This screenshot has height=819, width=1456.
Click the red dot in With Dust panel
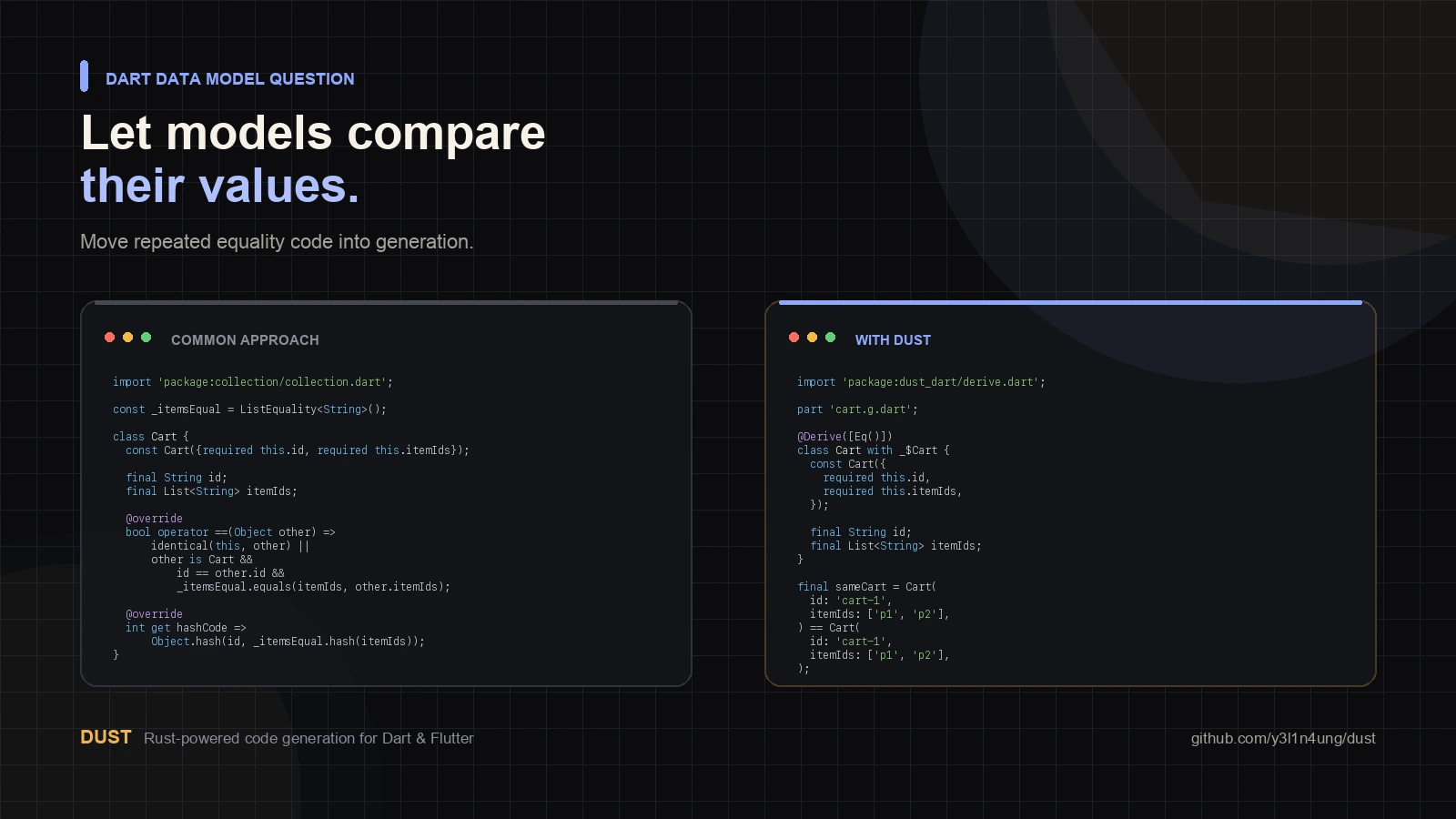click(794, 338)
